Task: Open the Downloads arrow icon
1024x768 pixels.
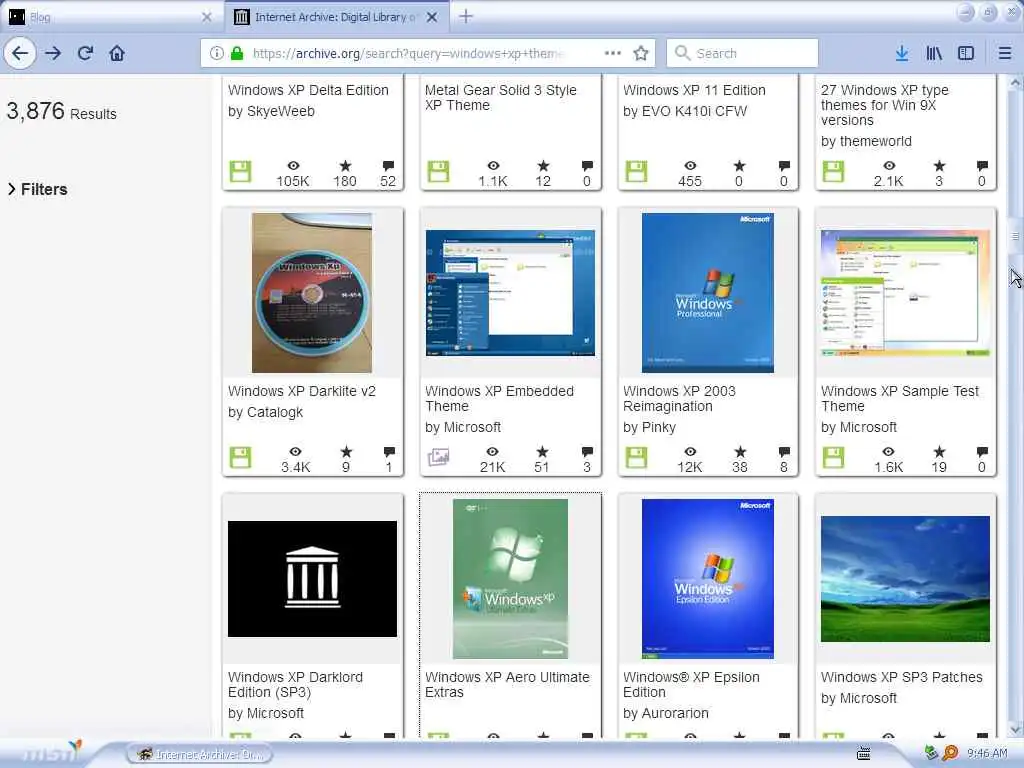Action: (x=901, y=53)
